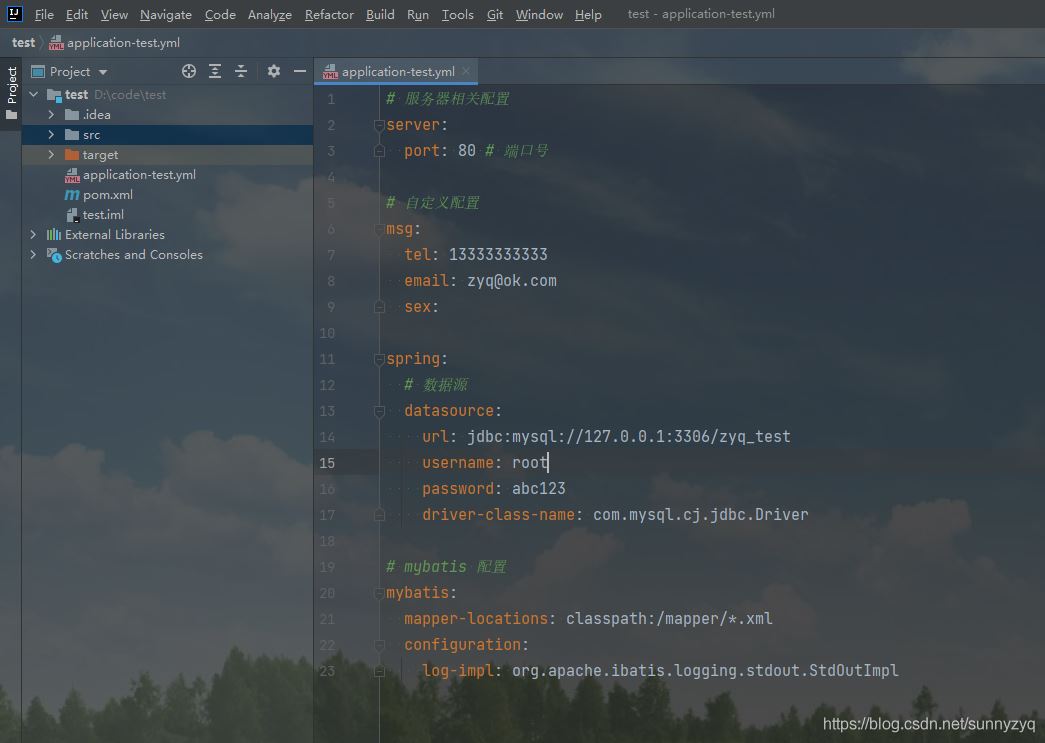Collapse the server block fold marker
Image resolution: width=1045 pixels, height=743 pixels.
pyautogui.click(x=379, y=125)
